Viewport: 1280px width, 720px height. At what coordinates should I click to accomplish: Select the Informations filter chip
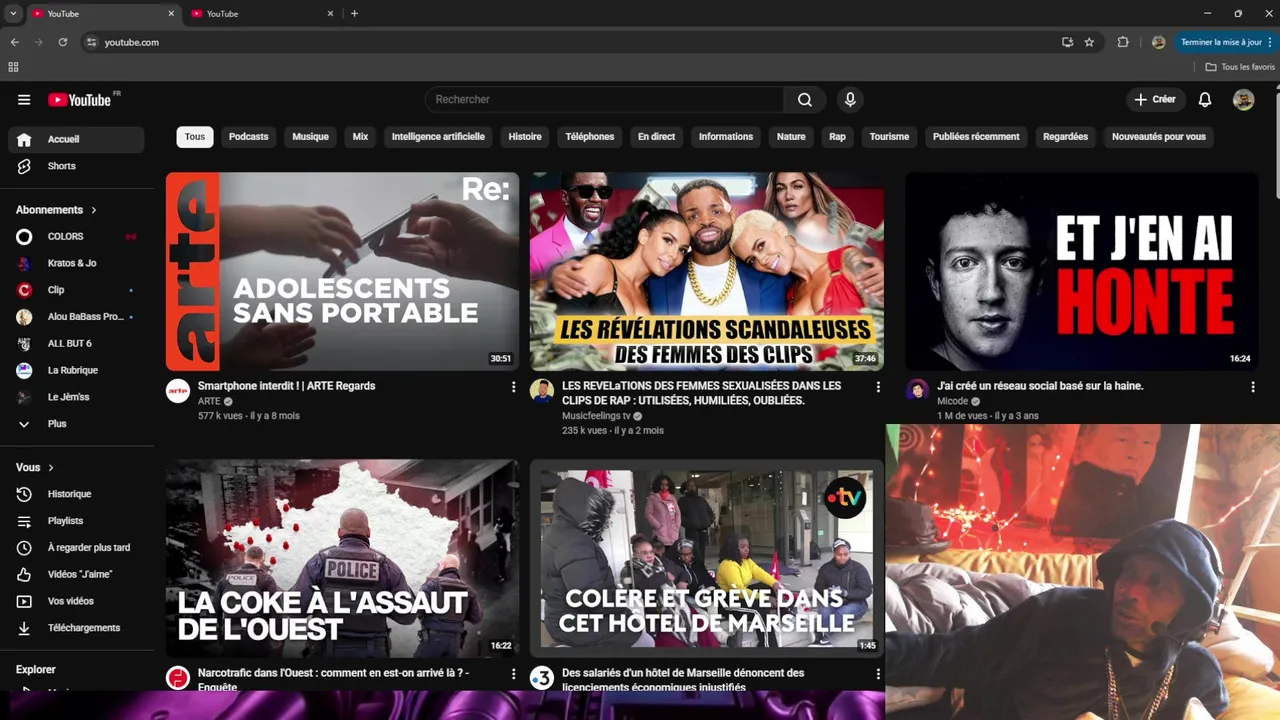(x=726, y=137)
